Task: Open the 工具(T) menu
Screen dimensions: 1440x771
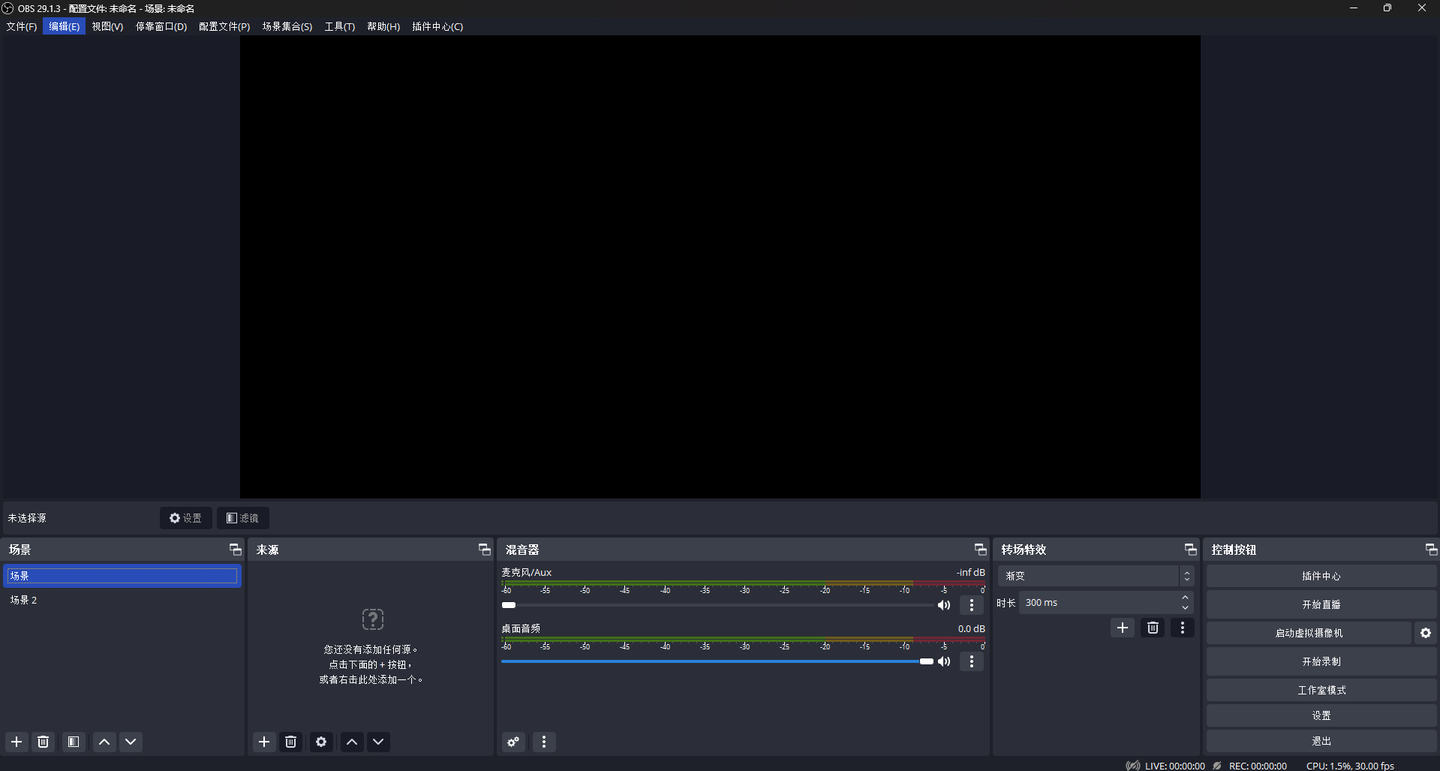Action: [339, 26]
